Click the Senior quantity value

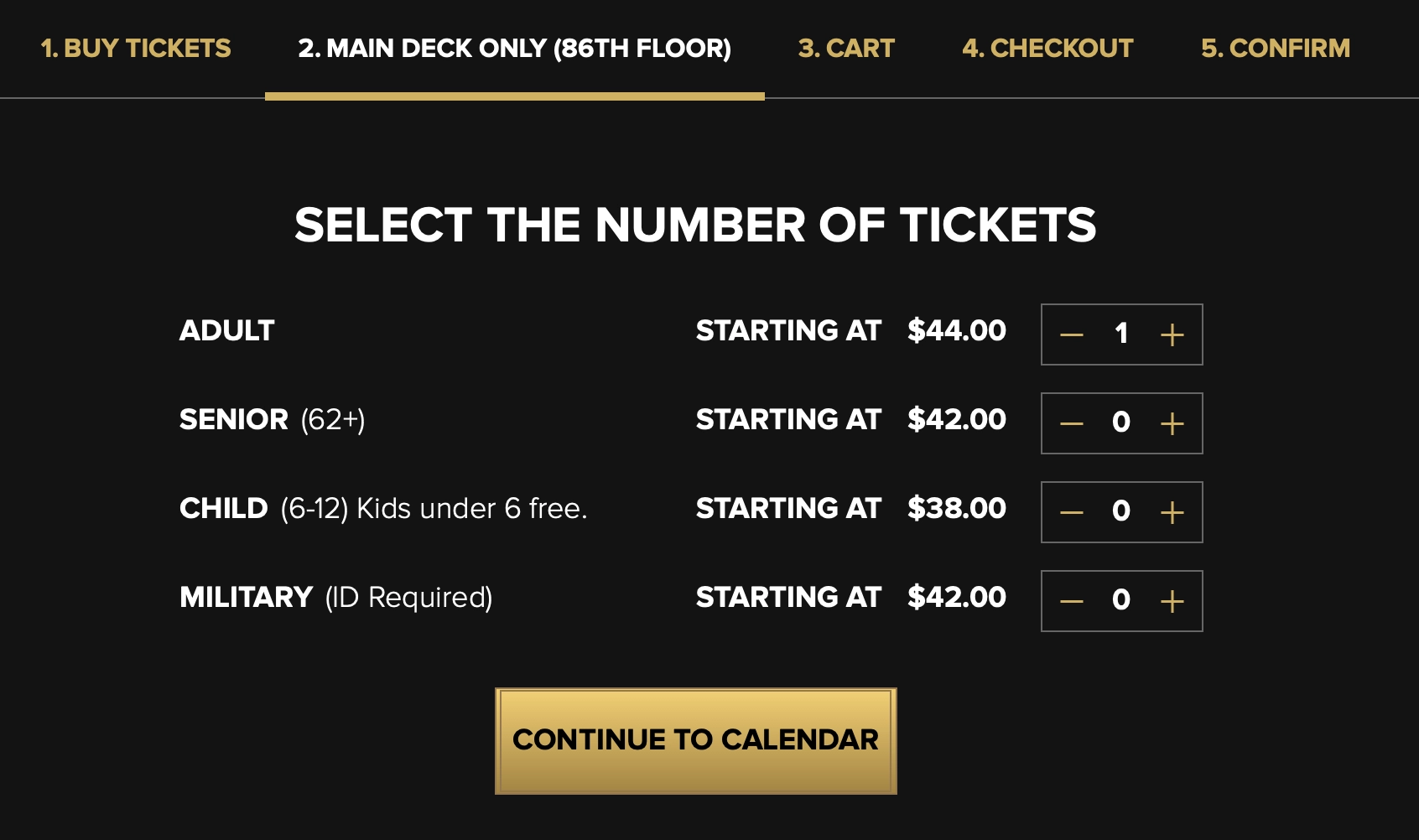(x=1121, y=423)
